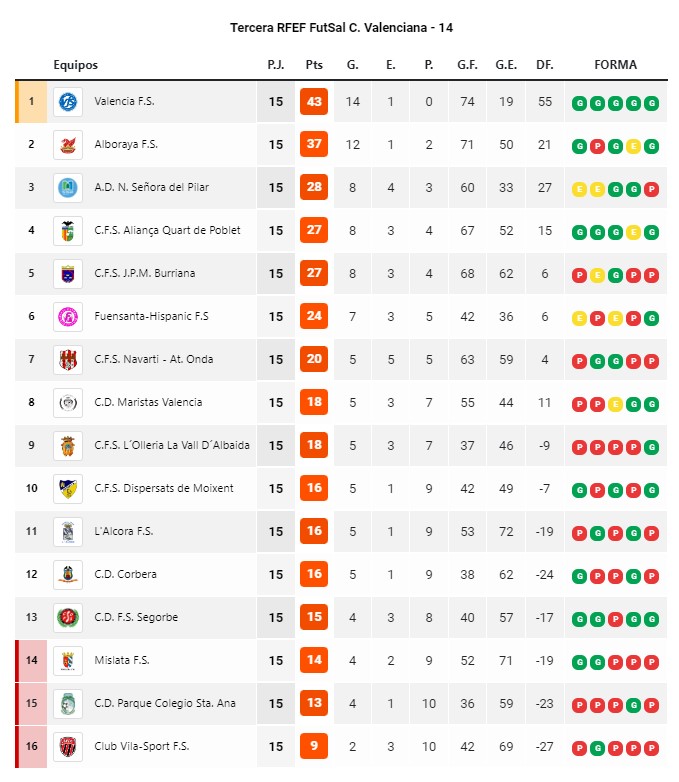Click the Mislata F.S. team badge
679x782 pixels.
point(68,661)
